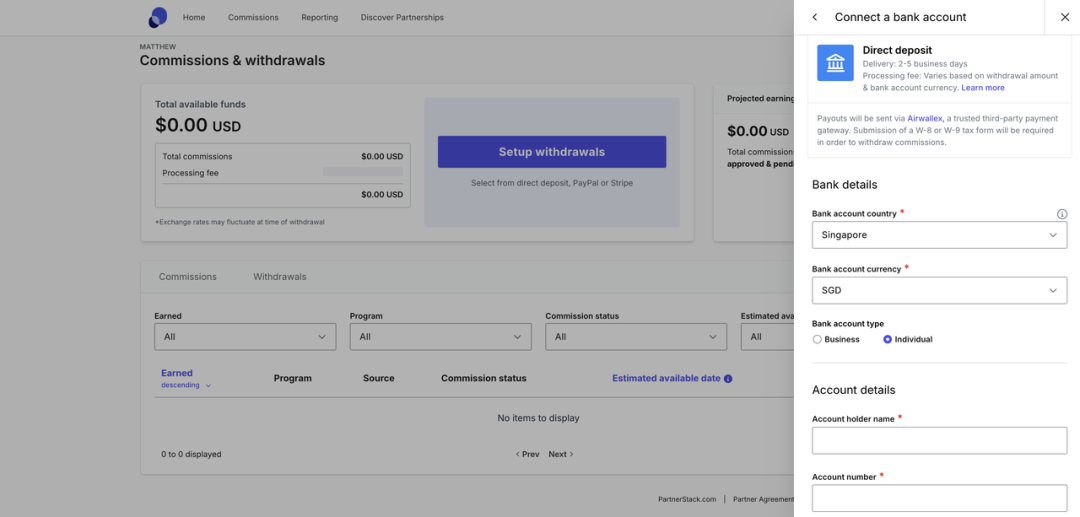The width and height of the screenshot is (1080, 517).
Task: Open the Commissions navigation item
Action: click(x=253, y=17)
